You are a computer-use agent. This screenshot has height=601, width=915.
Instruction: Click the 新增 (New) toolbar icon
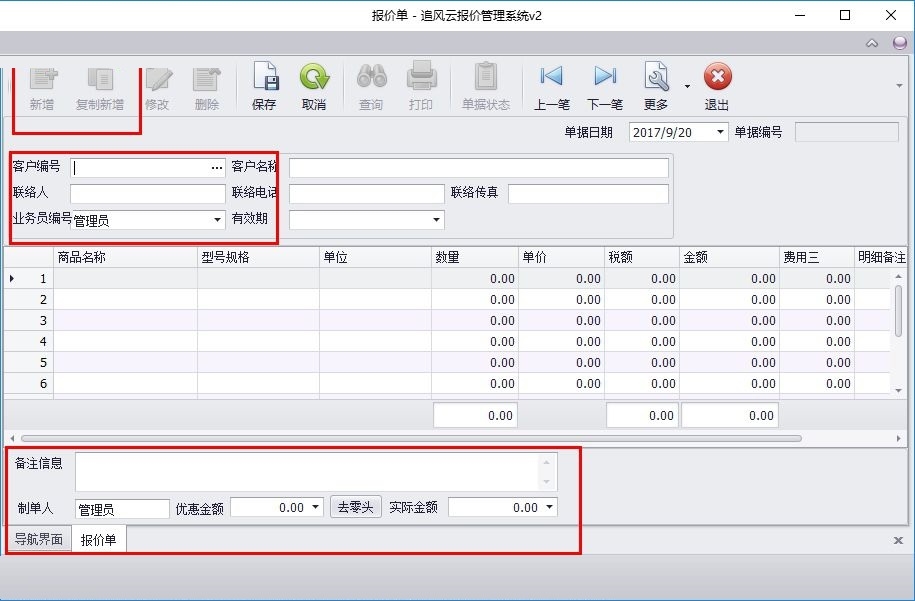(43, 80)
